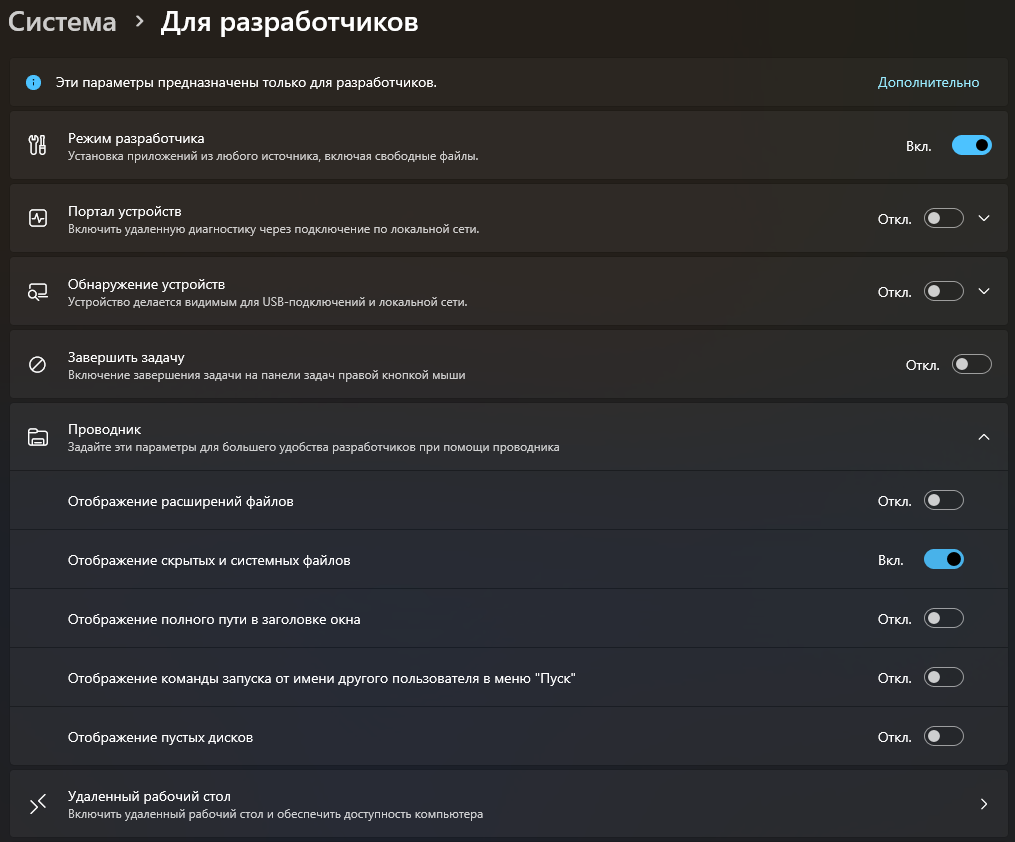Click the Developer Mode tools icon

pos(38,146)
